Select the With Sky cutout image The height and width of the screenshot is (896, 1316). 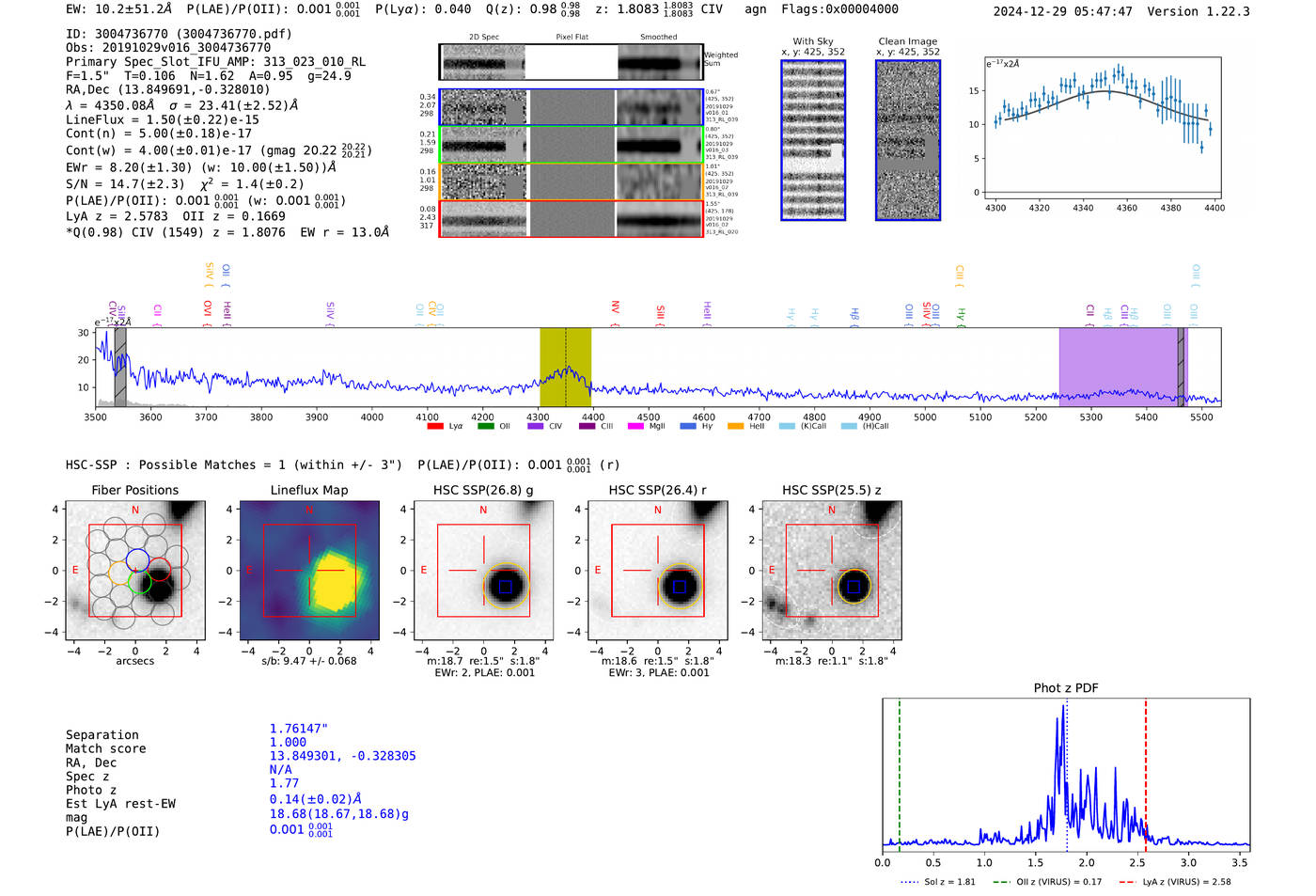(x=813, y=140)
